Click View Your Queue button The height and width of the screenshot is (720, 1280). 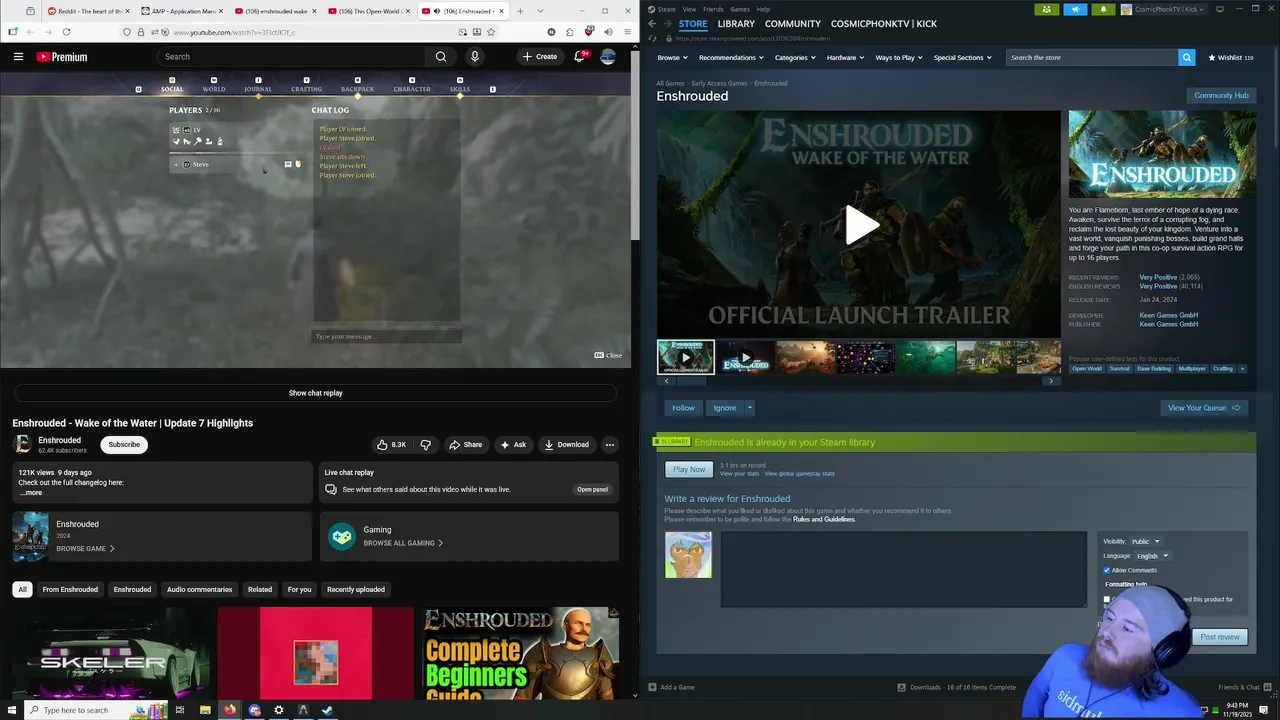pyautogui.click(x=1204, y=408)
